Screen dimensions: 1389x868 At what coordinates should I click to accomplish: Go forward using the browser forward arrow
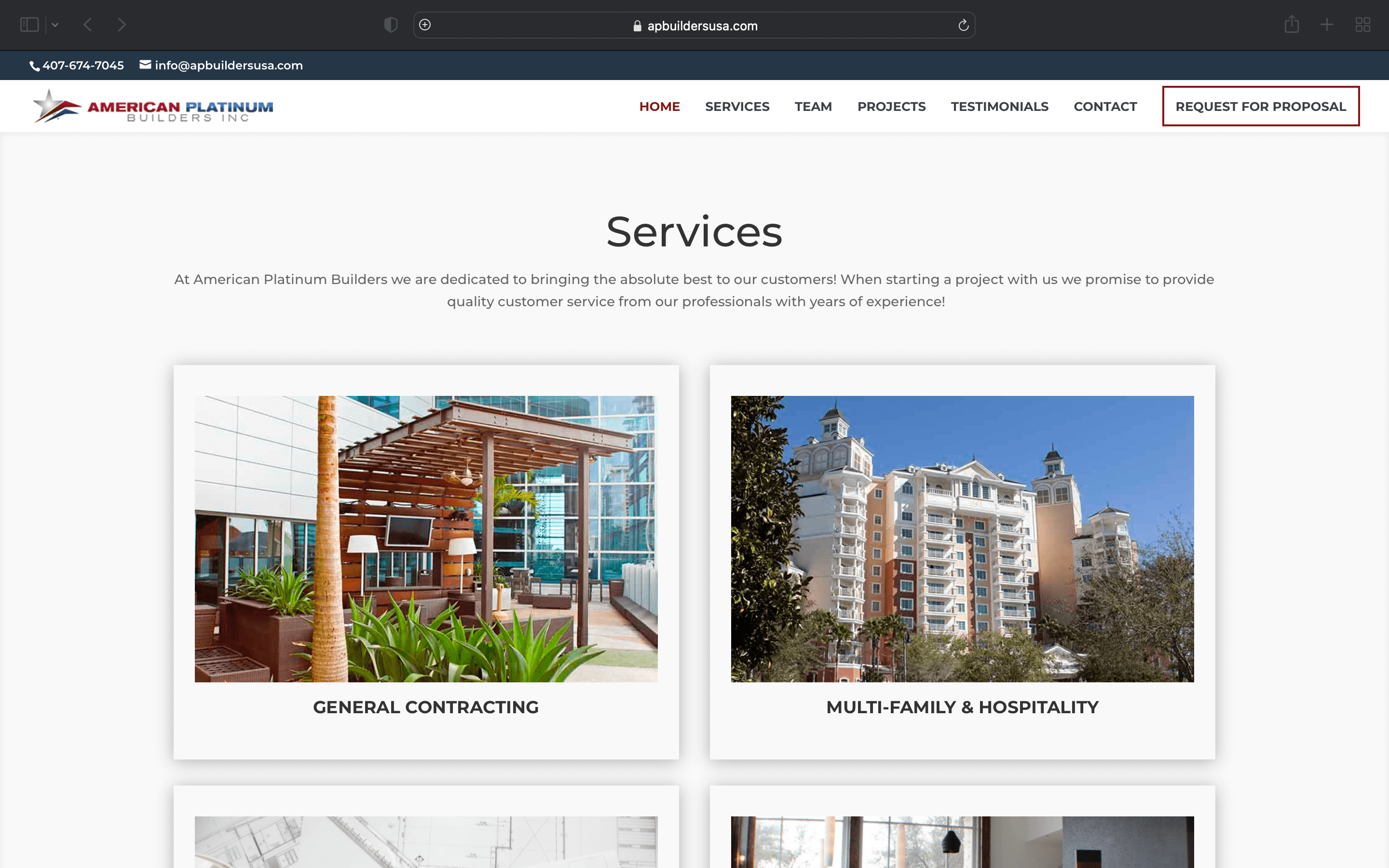point(122,25)
